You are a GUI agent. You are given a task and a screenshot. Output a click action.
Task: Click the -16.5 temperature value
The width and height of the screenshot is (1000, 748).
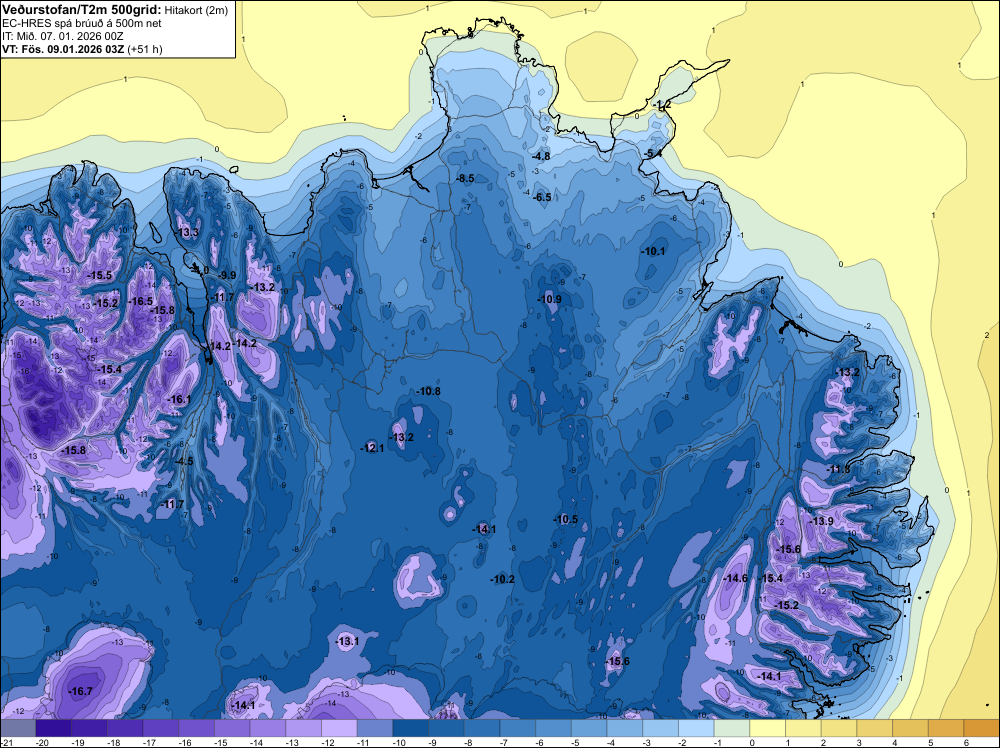(140, 302)
